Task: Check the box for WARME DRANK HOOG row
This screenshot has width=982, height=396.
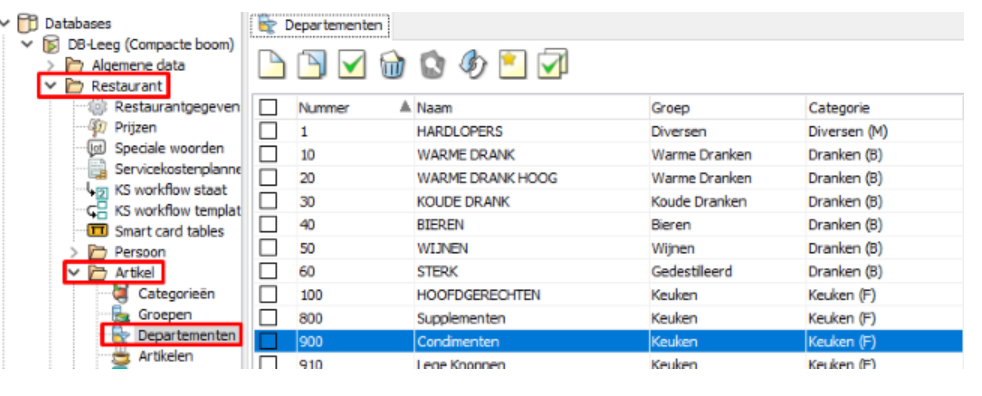Action: (268, 177)
